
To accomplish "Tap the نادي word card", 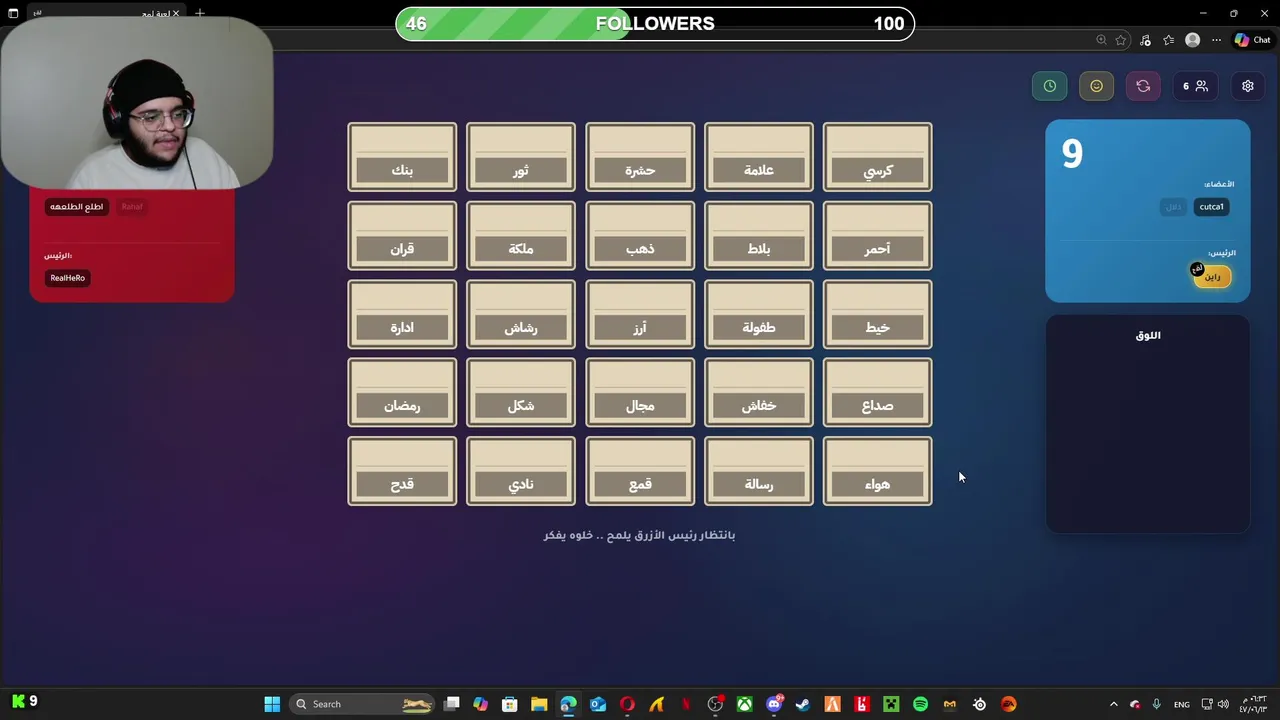I will (521, 471).
